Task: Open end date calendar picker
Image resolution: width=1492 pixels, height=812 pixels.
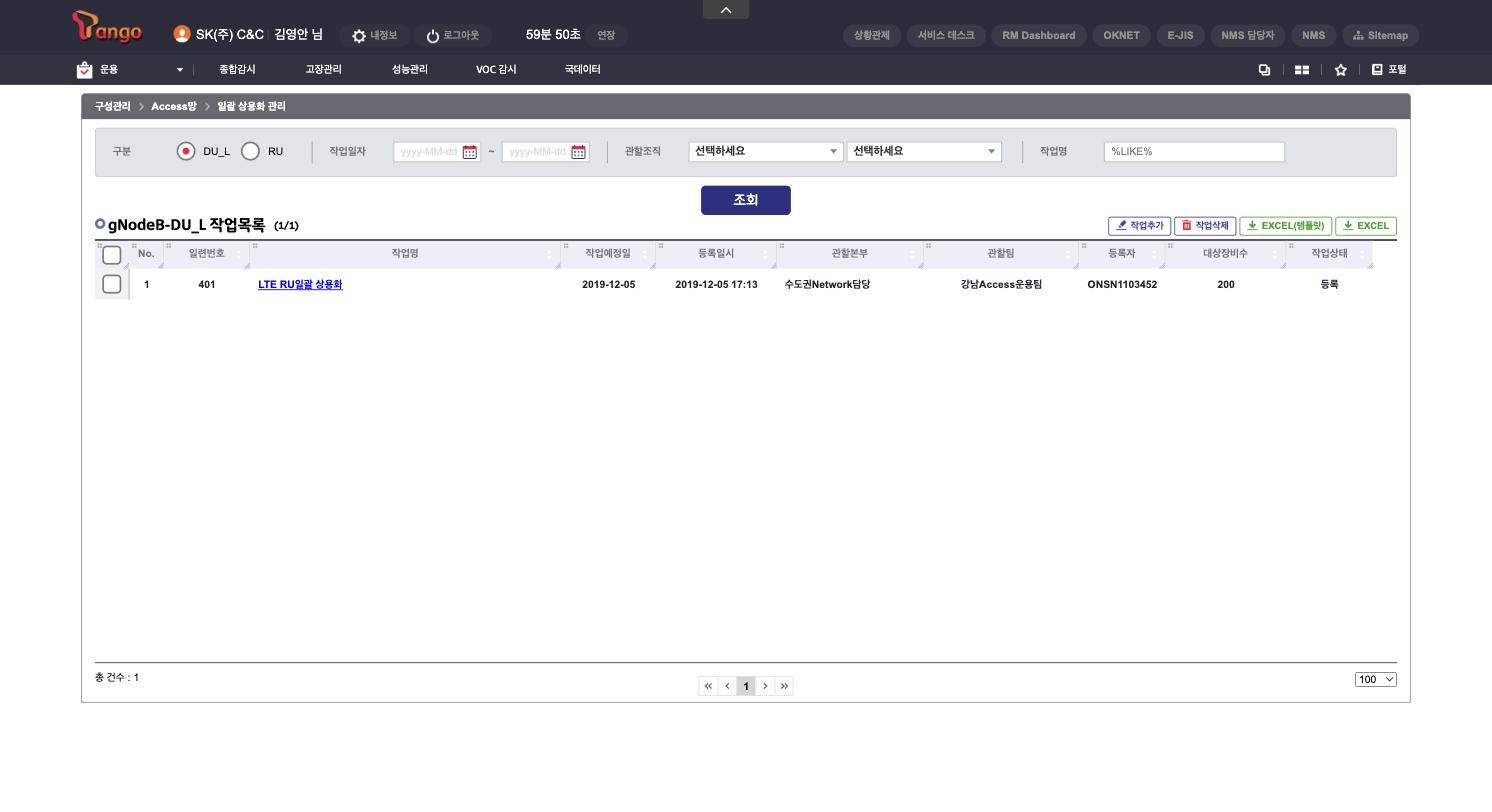Action: pyautogui.click(x=578, y=152)
